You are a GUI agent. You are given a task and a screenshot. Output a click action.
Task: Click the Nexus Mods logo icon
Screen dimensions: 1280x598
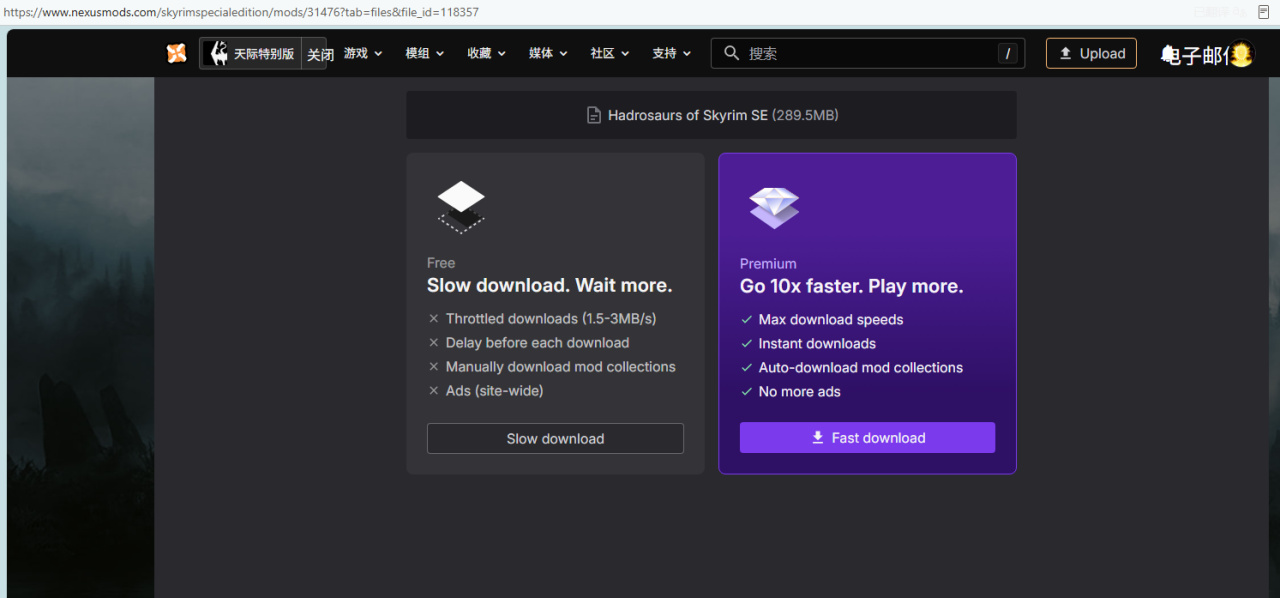[x=177, y=54]
